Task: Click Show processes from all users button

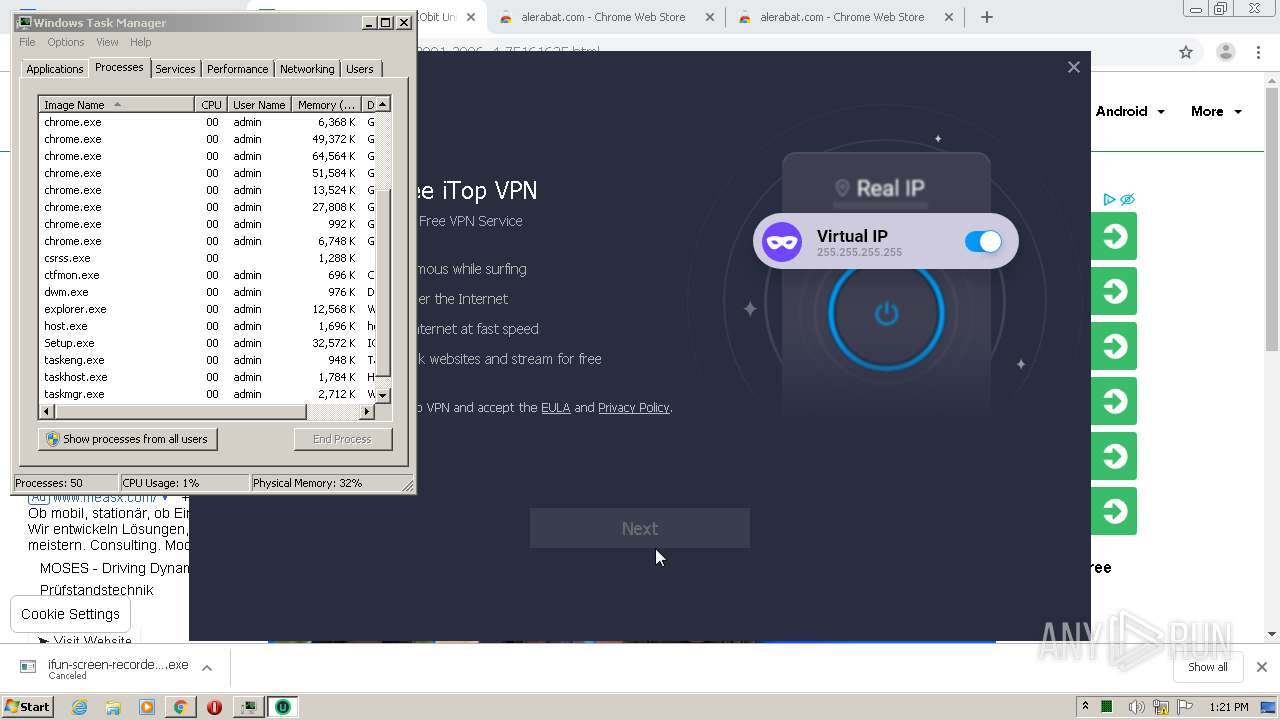Action: click(x=128, y=439)
